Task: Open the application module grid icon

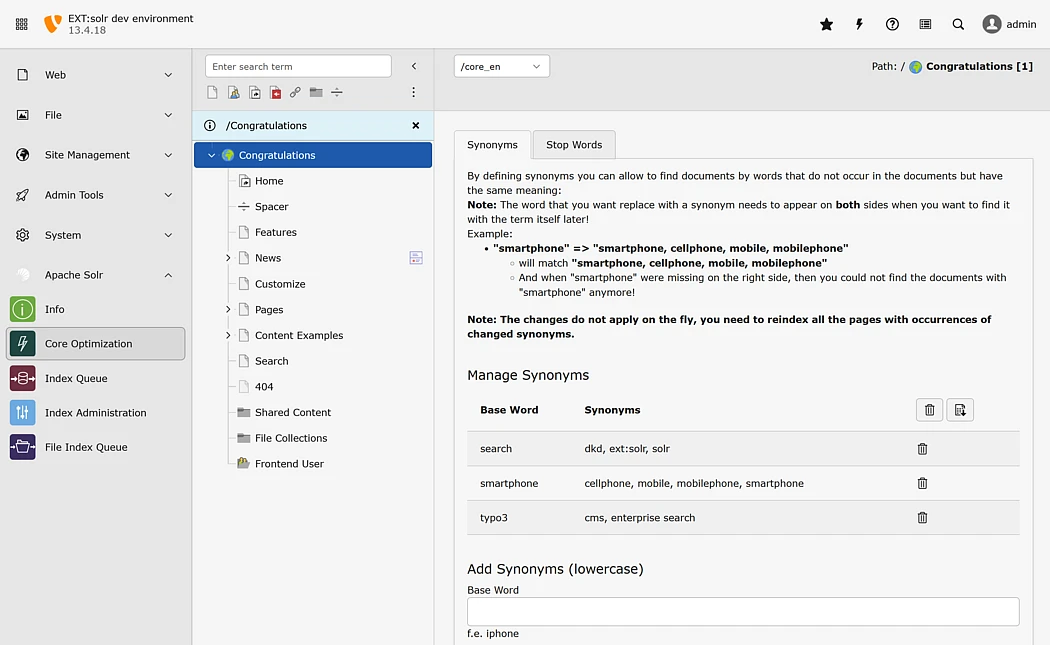Action: pos(22,24)
